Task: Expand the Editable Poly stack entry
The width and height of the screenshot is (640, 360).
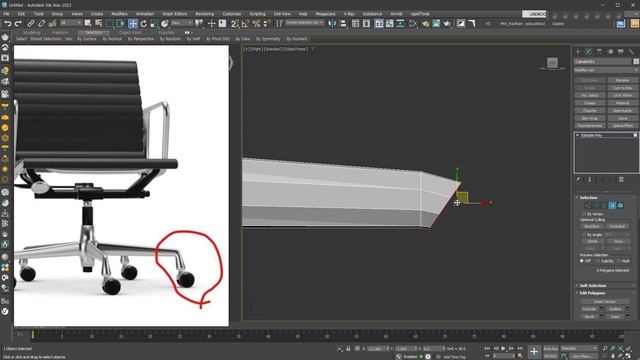Action: [x=578, y=135]
